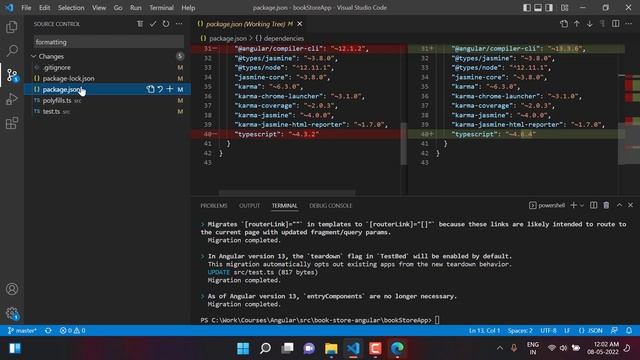The height and width of the screenshot is (360, 640).
Task: Go to next change arrow
Action: click(x=590, y=24)
